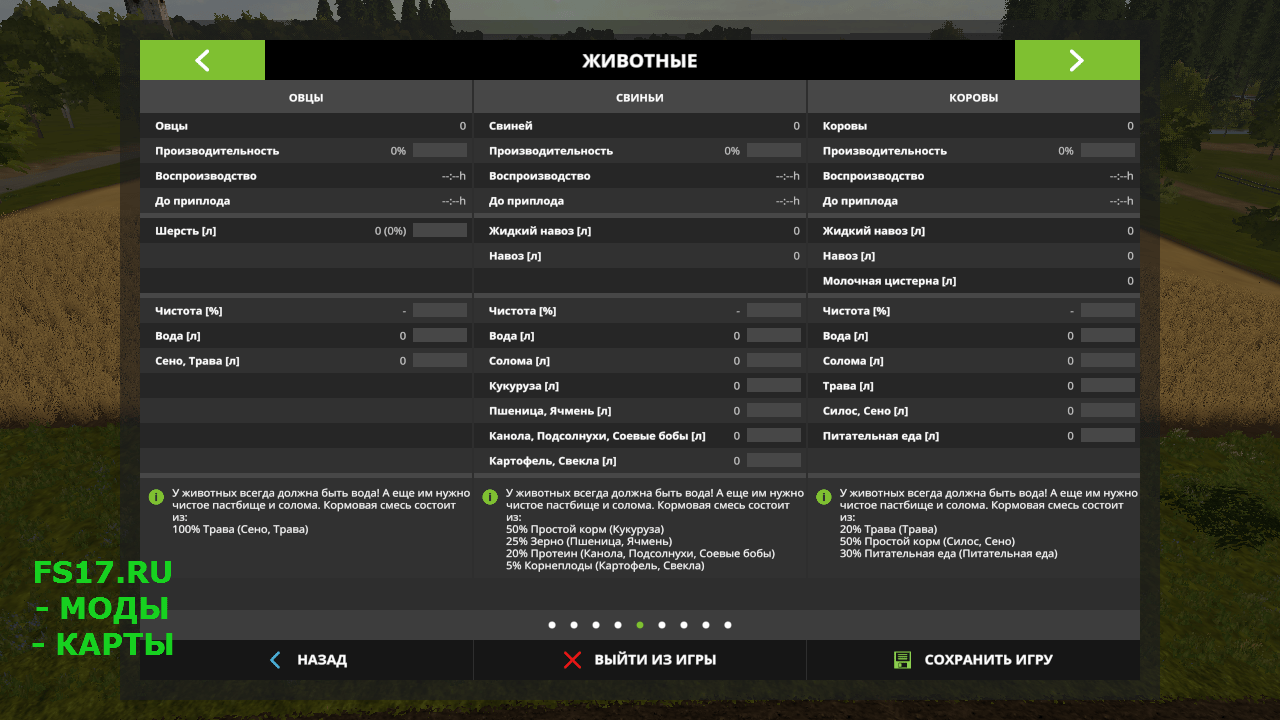
Task: Jump to second page dot
Action: (574, 625)
